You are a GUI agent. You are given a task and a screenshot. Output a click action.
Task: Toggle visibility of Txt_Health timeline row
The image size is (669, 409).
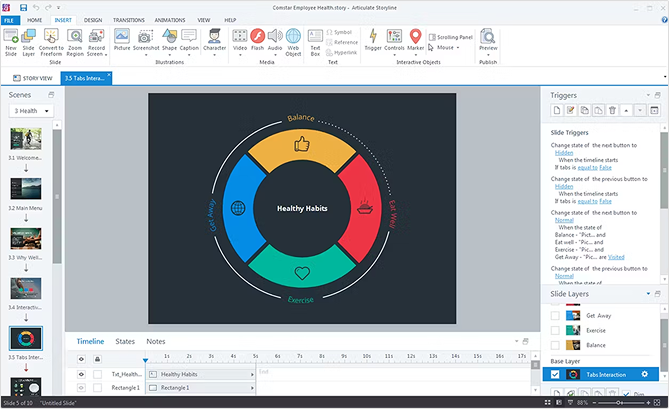coord(82,374)
